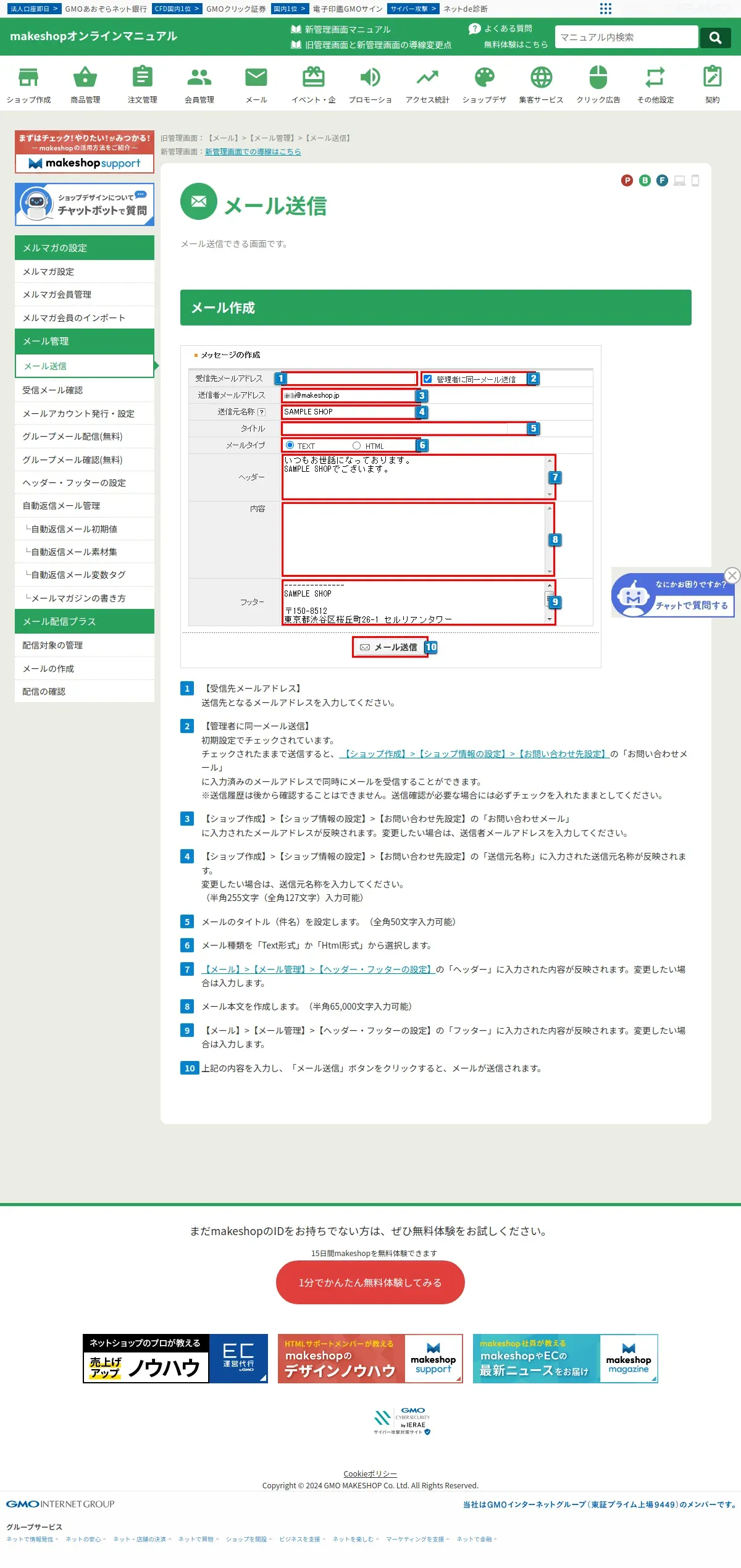
Task: Open 受信メール確認 in sidebar
Action: pos(85,390)
